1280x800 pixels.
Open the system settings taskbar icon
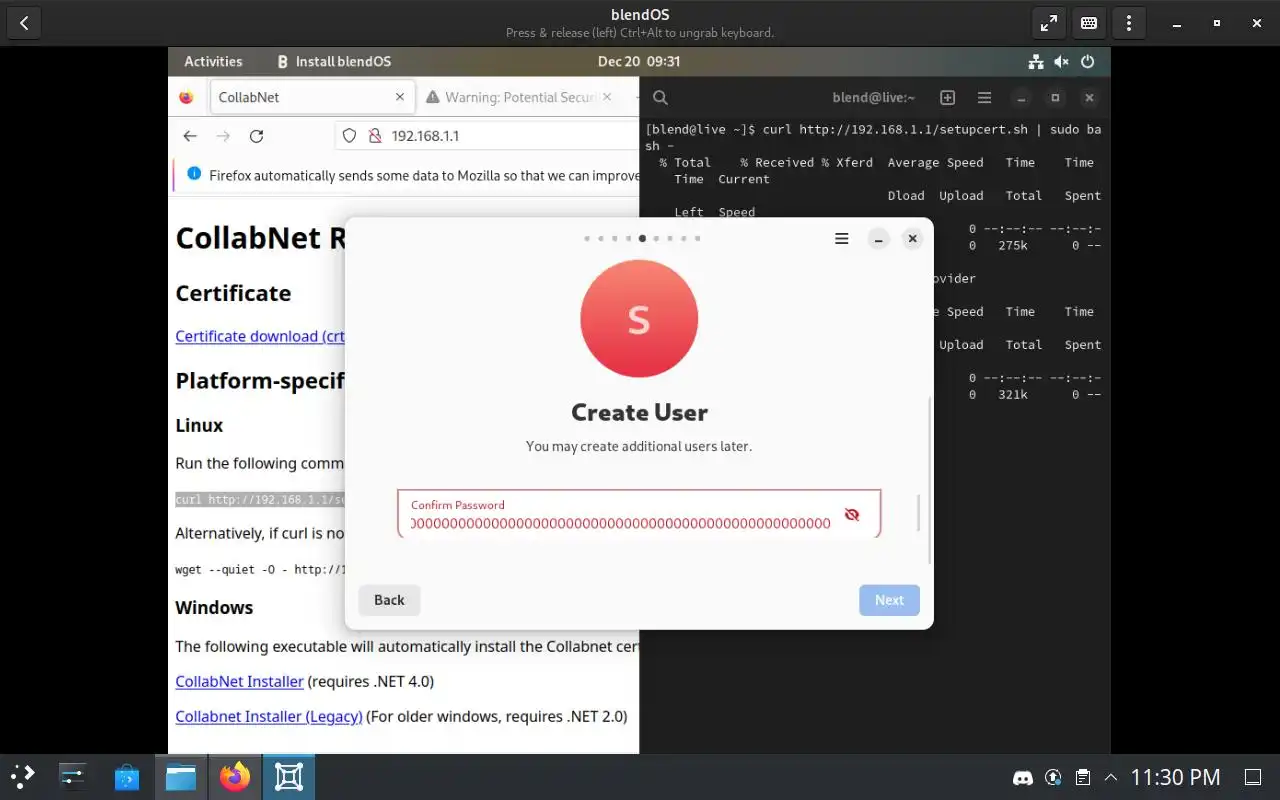[73, 777]
